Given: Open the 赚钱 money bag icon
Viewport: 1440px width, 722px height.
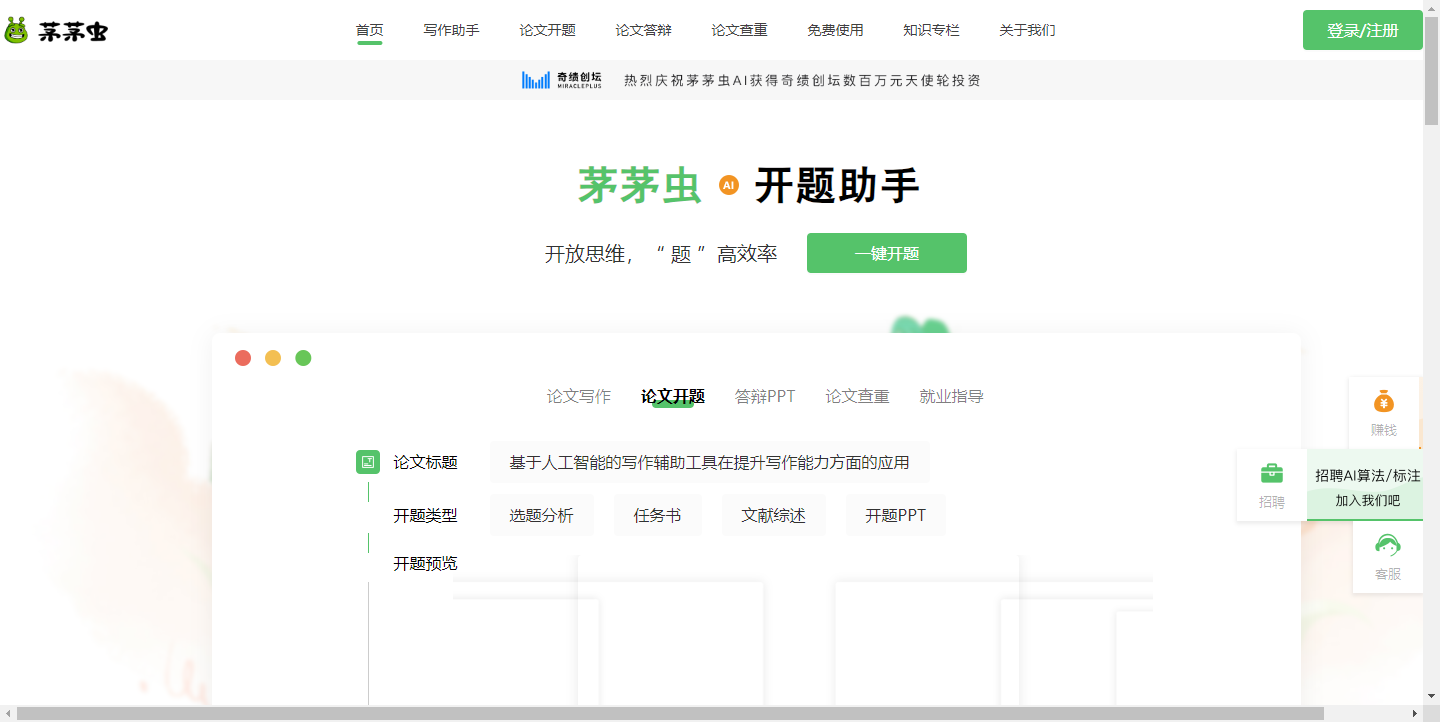Looking at the screenshot, I should coord(1384,401).
